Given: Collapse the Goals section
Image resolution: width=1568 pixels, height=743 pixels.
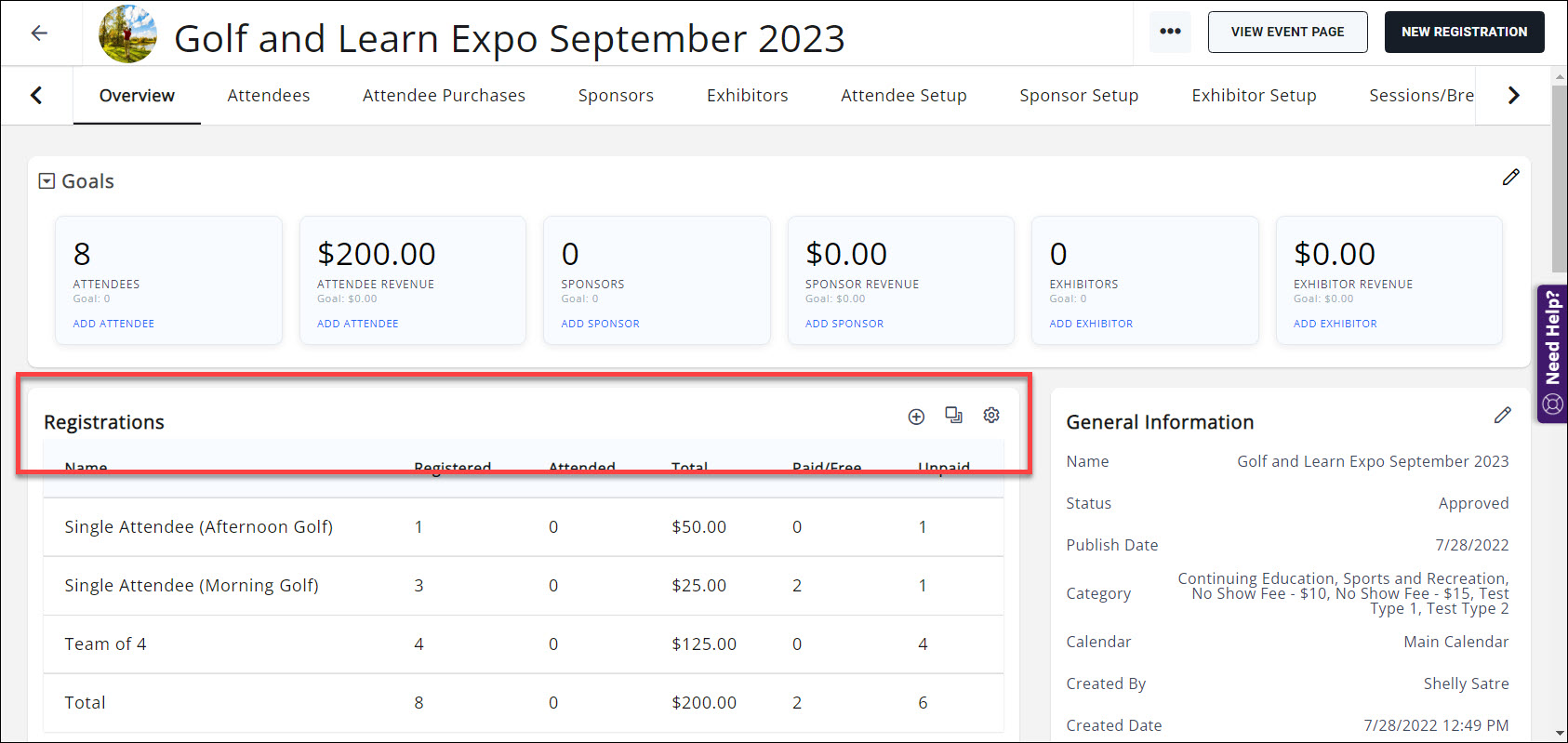Looking at the screenshot, I should pyautogui.click(x=47, y=181).
